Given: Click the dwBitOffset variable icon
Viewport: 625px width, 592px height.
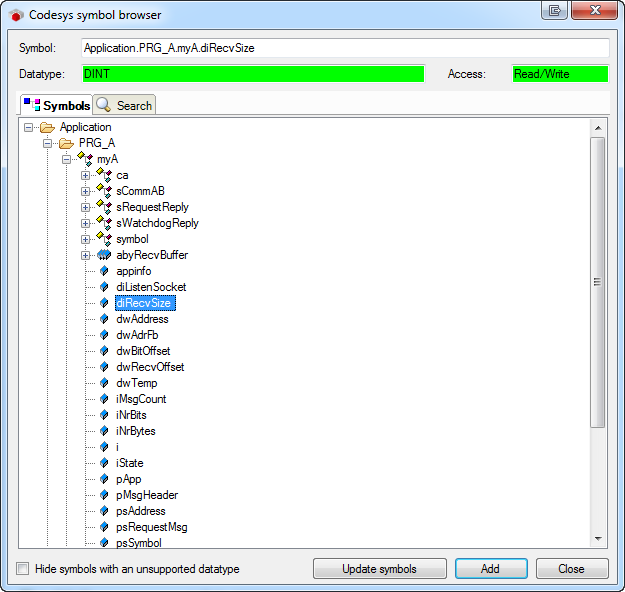Looking at the screenshot, I should pyautogui.click(x=104, y=351).
